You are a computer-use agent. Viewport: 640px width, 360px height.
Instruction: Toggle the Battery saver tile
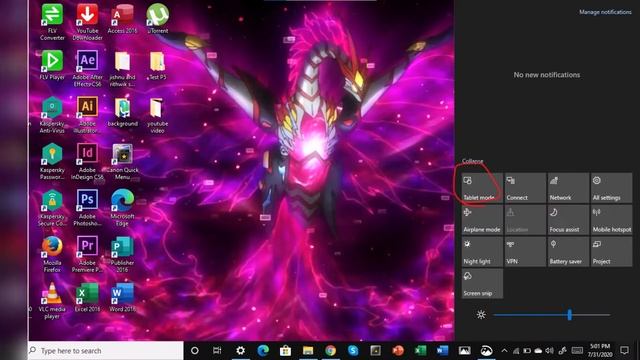[x=568, y=251]
